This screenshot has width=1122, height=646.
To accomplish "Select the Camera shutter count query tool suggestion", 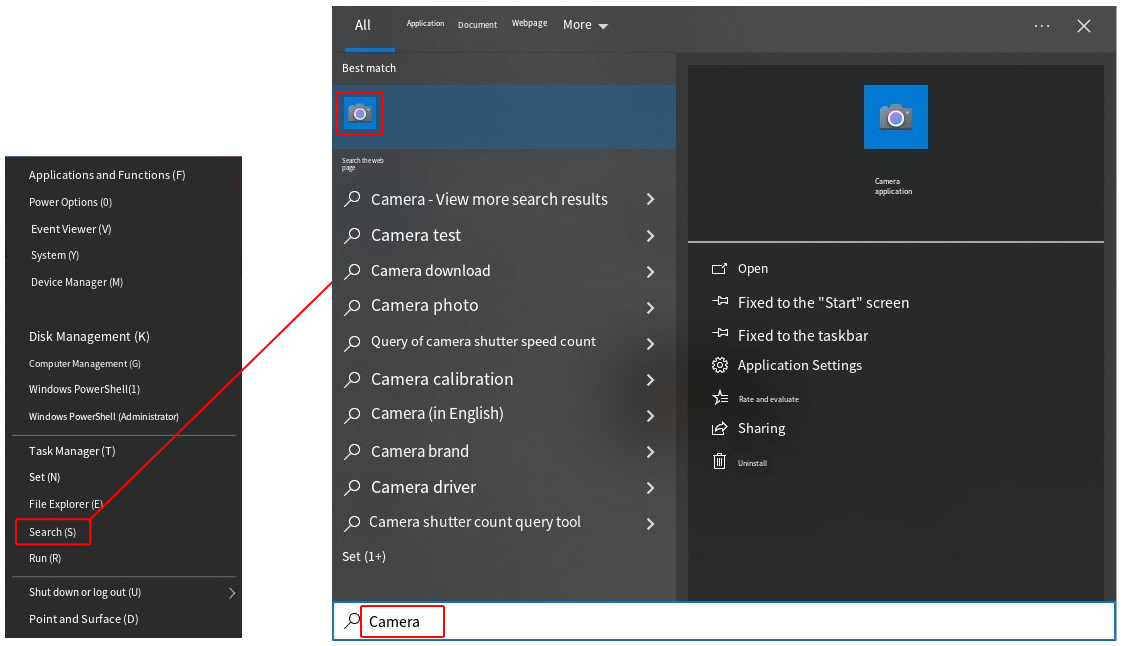I will click(x=474, y=522).
